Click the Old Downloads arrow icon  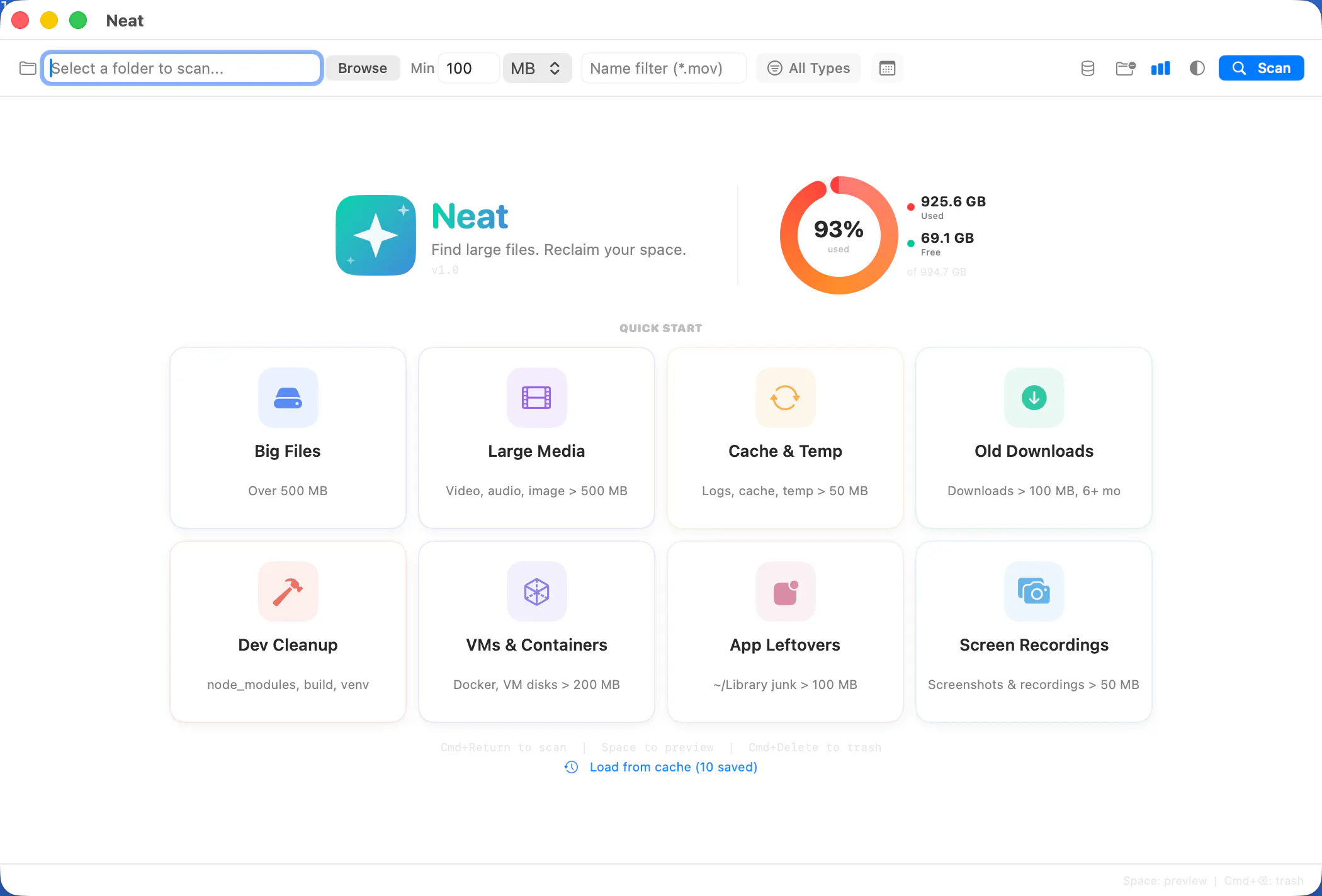click(1034, 398)
